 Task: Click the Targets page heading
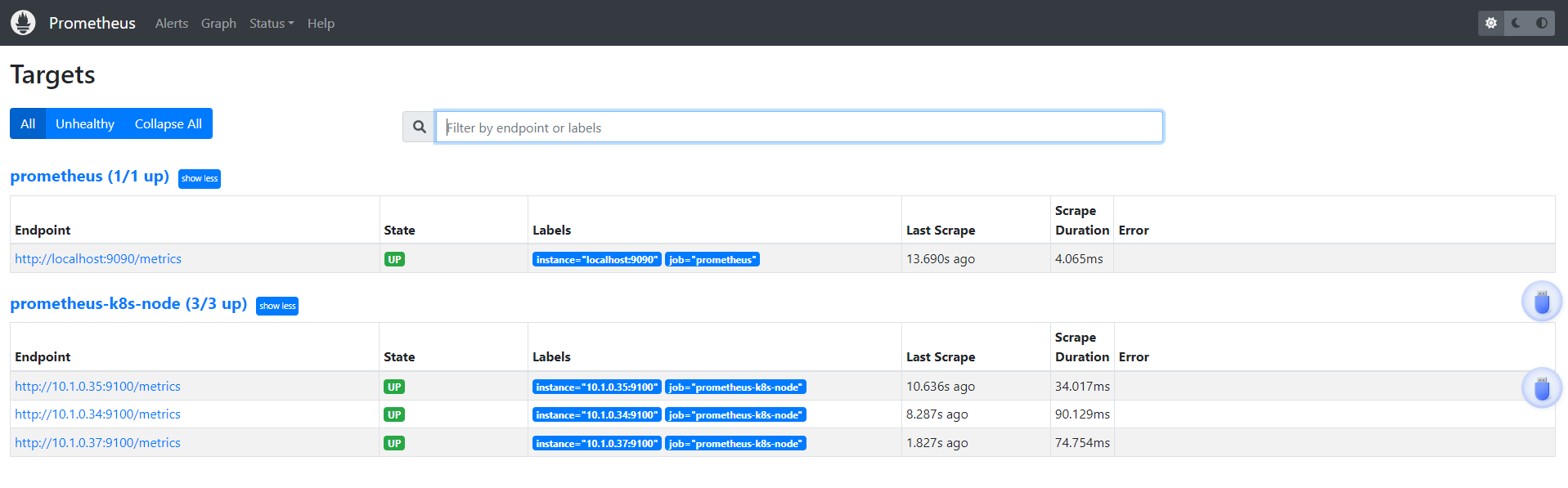click(52, 74)
